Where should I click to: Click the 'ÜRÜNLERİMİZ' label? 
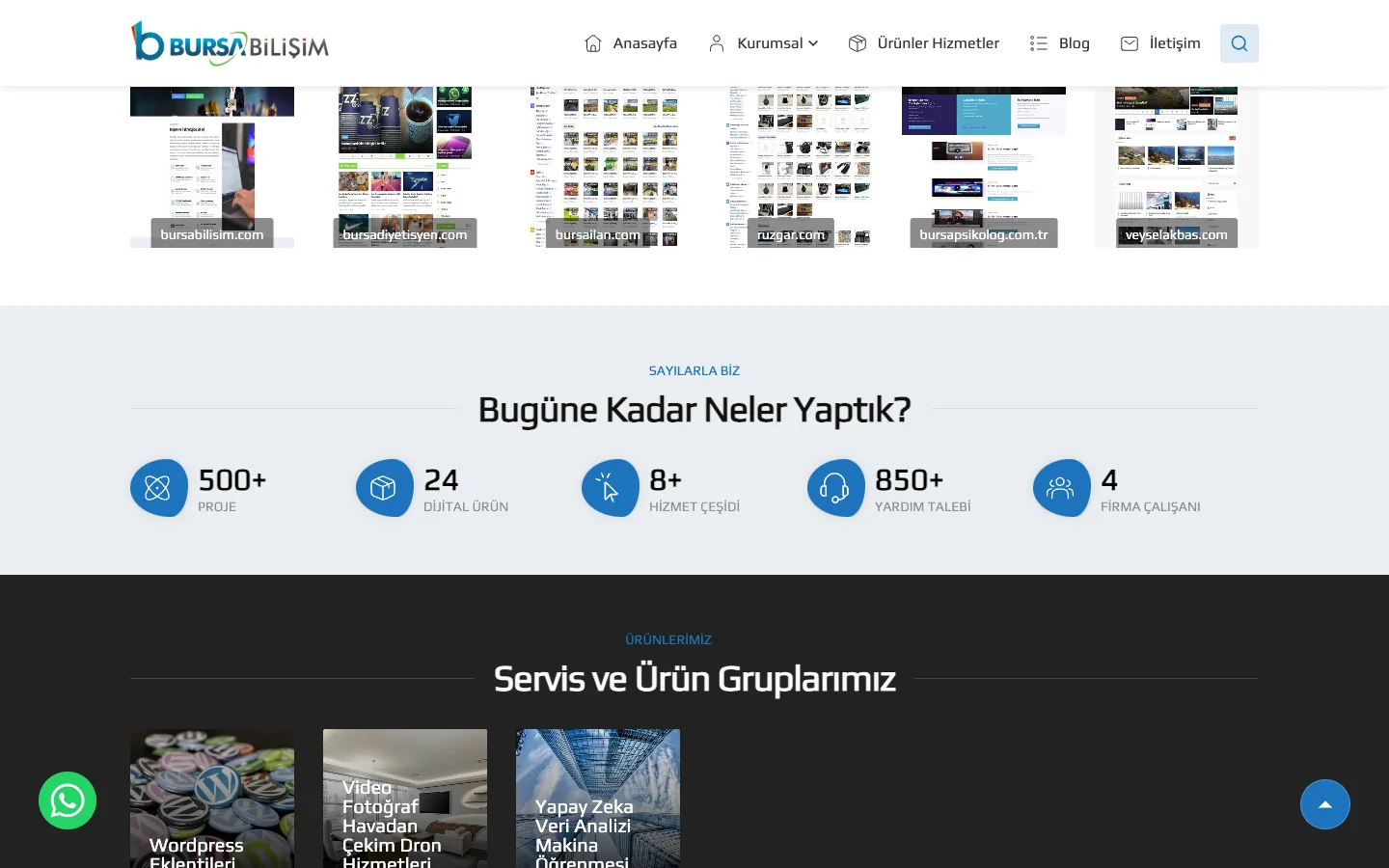pyautogui.click(x=668, y=639)
